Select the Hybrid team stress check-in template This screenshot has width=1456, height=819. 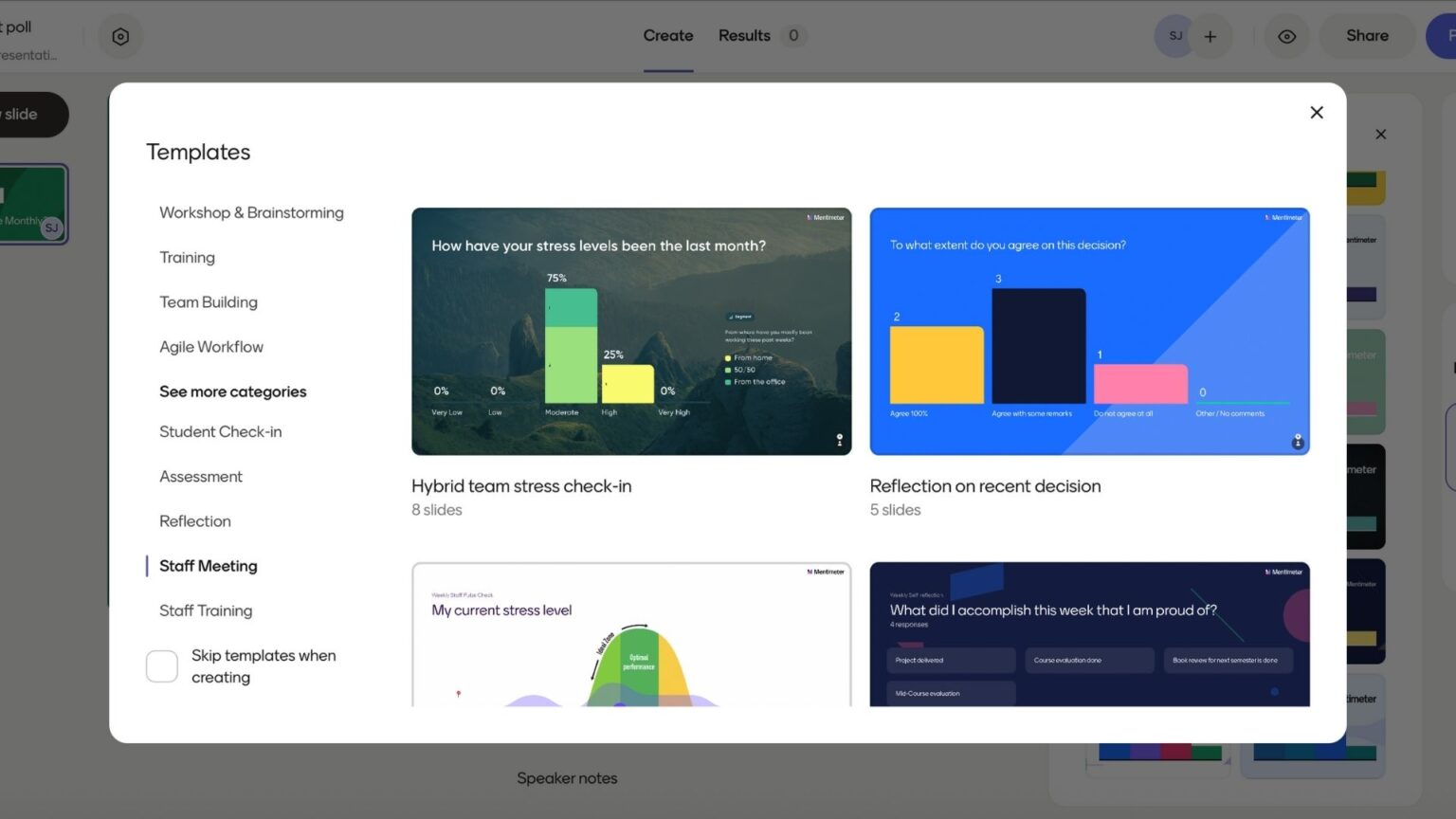631,331
